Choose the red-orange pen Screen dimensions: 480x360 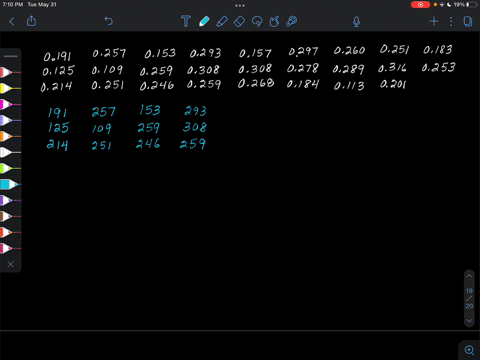10,232
